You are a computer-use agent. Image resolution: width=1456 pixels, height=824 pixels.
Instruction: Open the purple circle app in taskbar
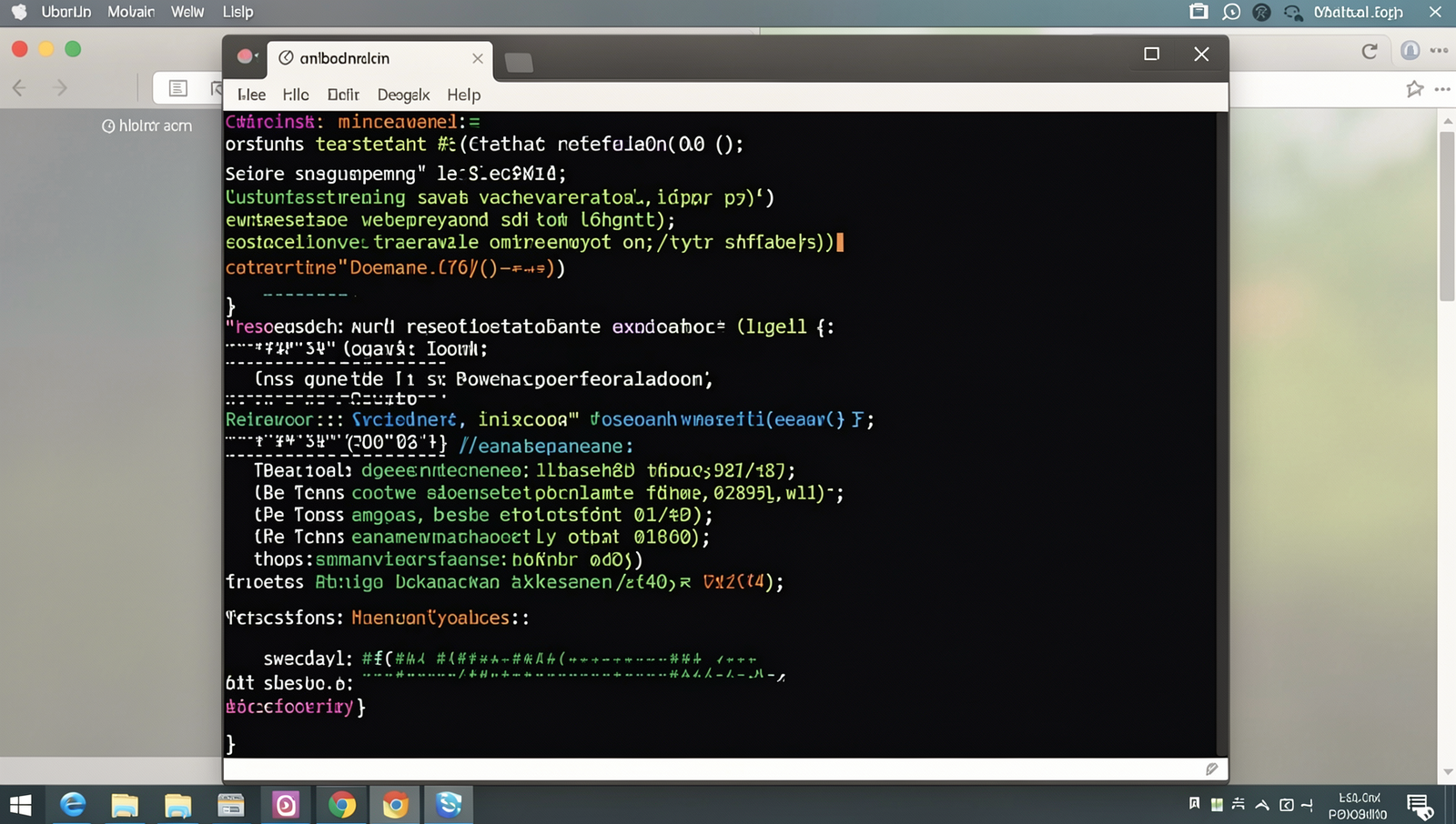286,805
